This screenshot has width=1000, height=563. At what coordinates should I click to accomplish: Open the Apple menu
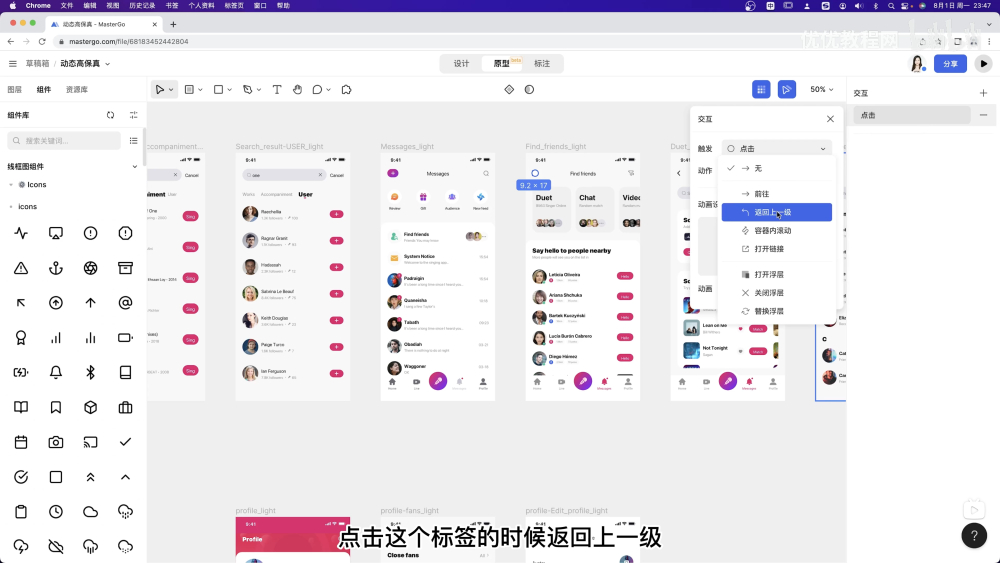pyautogui.click(x=12, y=6)
